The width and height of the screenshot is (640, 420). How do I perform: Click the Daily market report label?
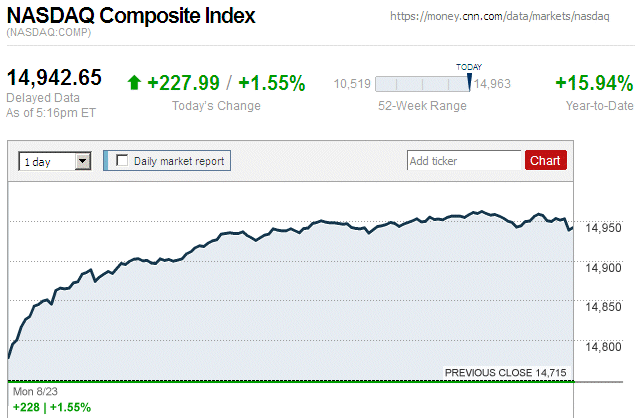[179, 160]
